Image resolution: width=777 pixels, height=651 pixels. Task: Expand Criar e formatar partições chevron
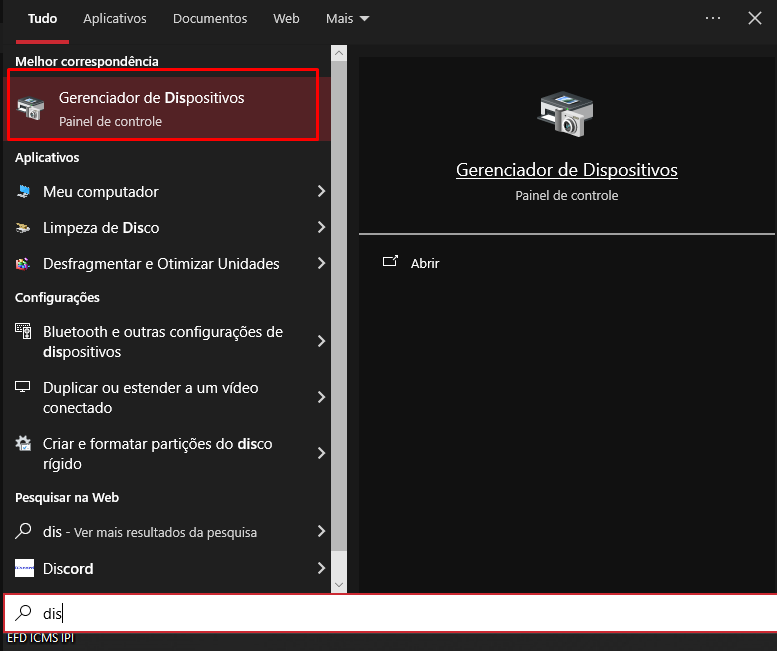pyautogui.click(x=321, y=453)
